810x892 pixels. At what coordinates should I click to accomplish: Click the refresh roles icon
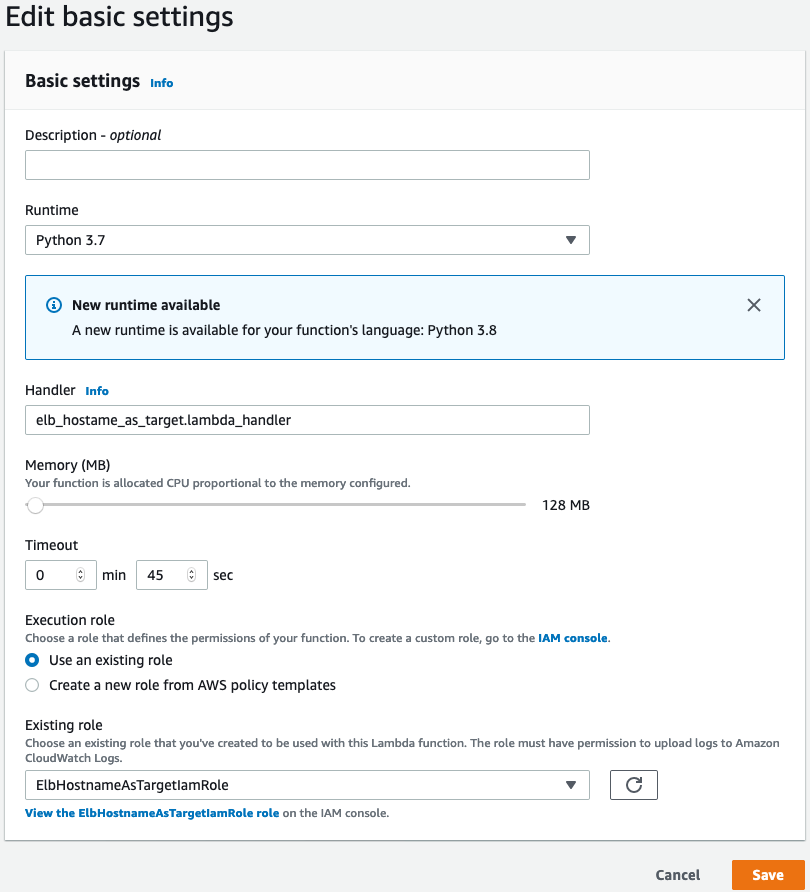coord(633,785)
